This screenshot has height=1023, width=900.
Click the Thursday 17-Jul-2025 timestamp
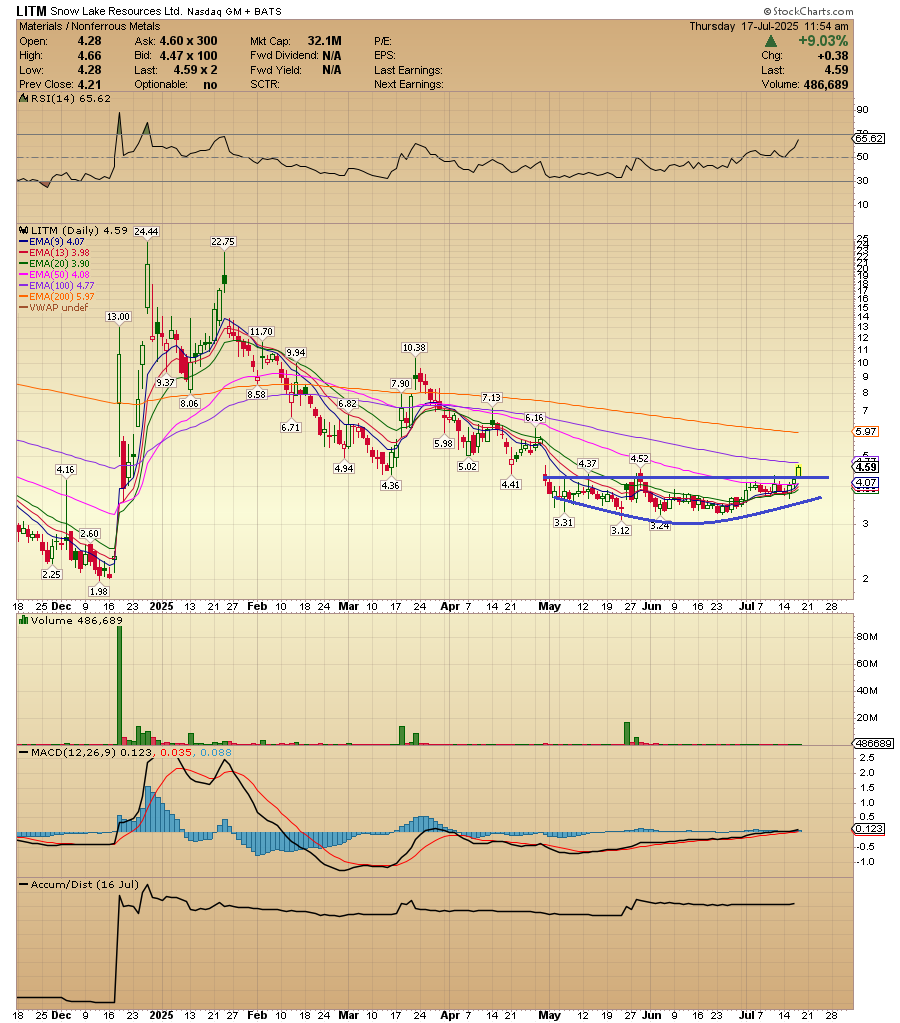coord(769,26)
